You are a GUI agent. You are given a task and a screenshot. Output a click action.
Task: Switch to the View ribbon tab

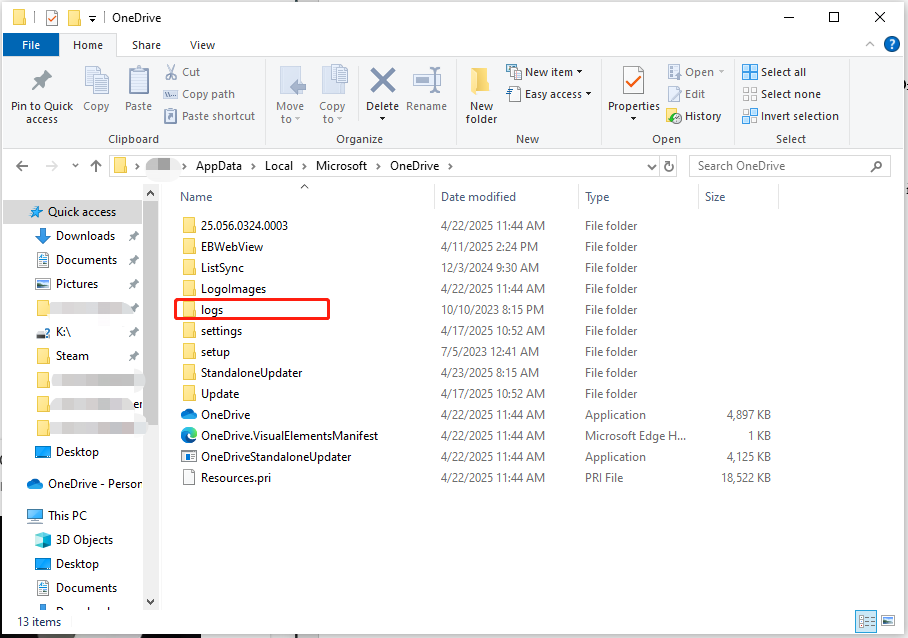pos(202,45)
